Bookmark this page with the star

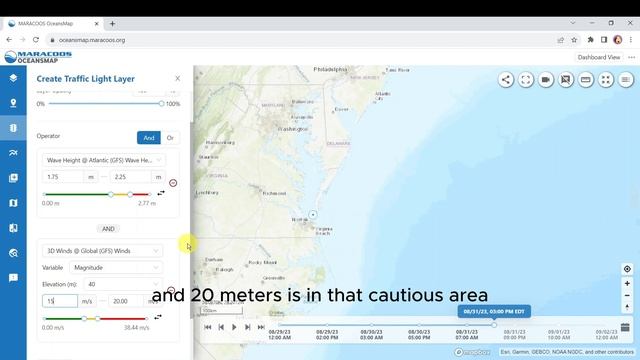(574, 40)
